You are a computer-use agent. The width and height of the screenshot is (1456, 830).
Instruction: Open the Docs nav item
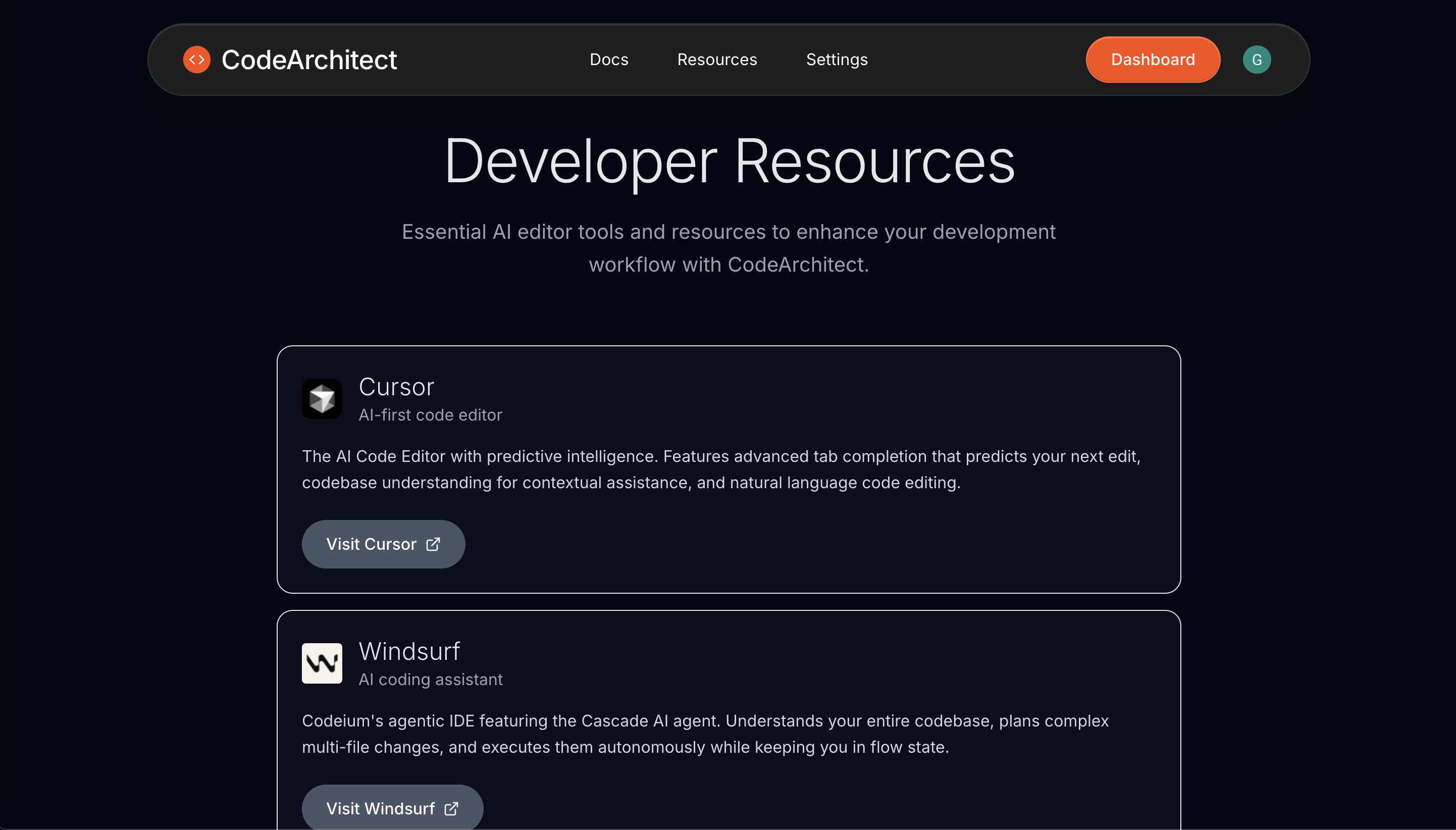[x=609, y=59]
